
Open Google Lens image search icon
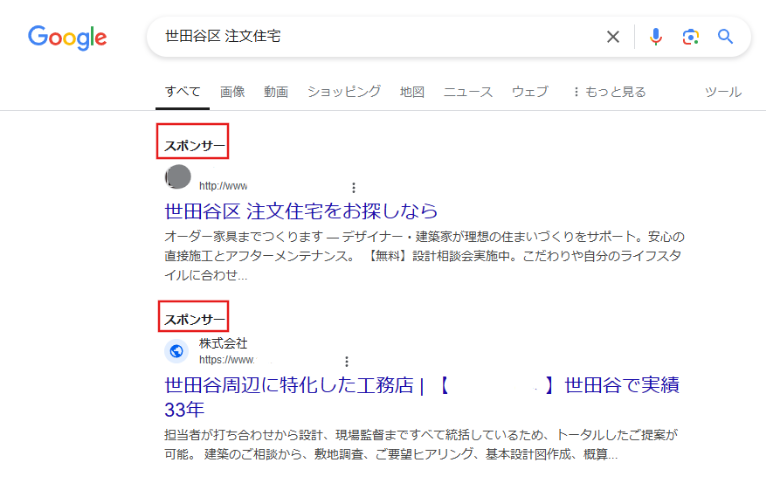690,37
